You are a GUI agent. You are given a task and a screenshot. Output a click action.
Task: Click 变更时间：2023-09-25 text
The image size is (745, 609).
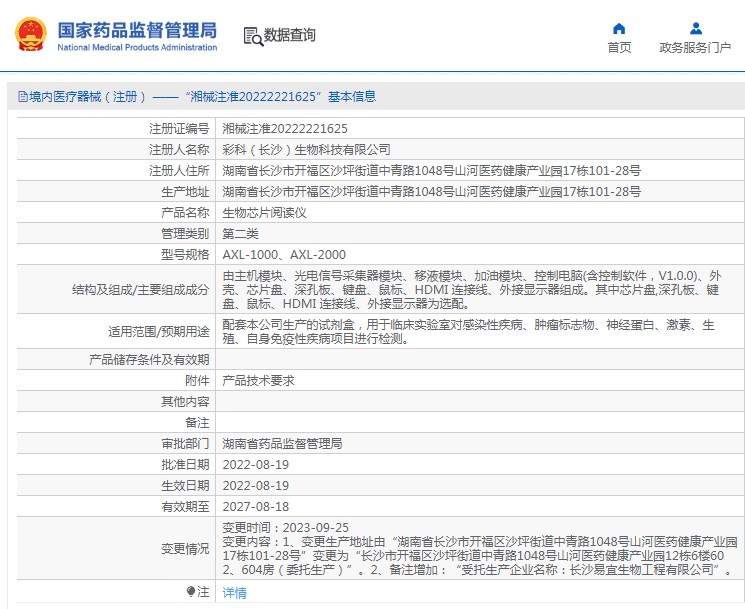tap(286, 527)
